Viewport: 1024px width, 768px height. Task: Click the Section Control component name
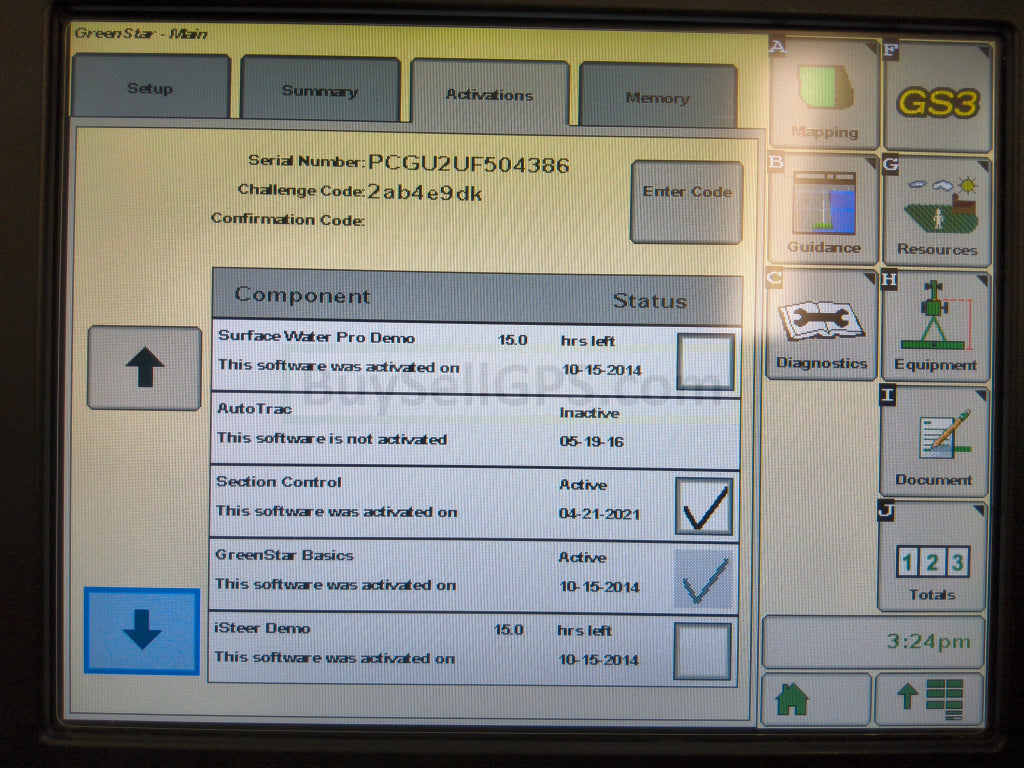279,482
